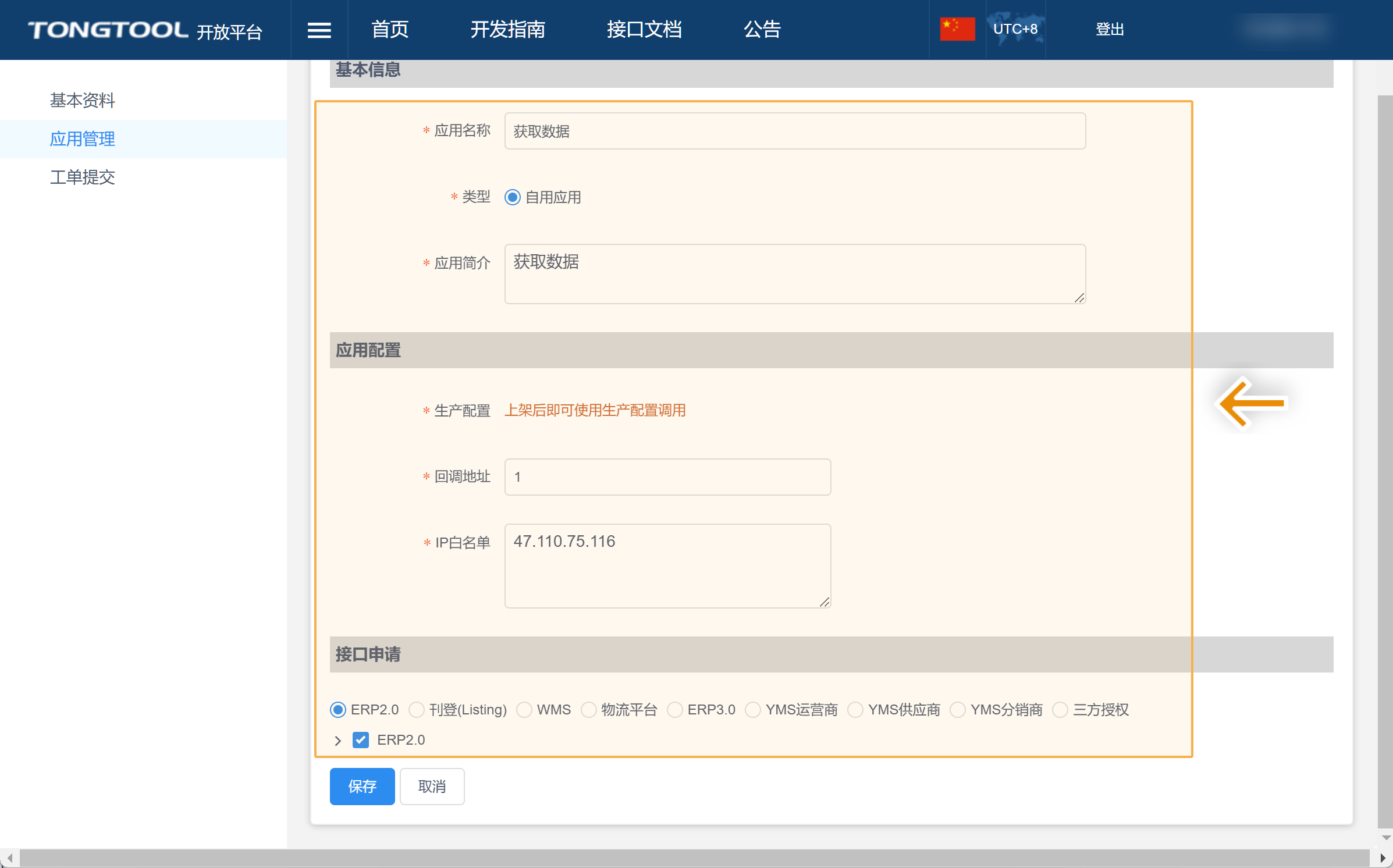
Task: Select the ERP3.0 radio button
Action: click(675, 710)
